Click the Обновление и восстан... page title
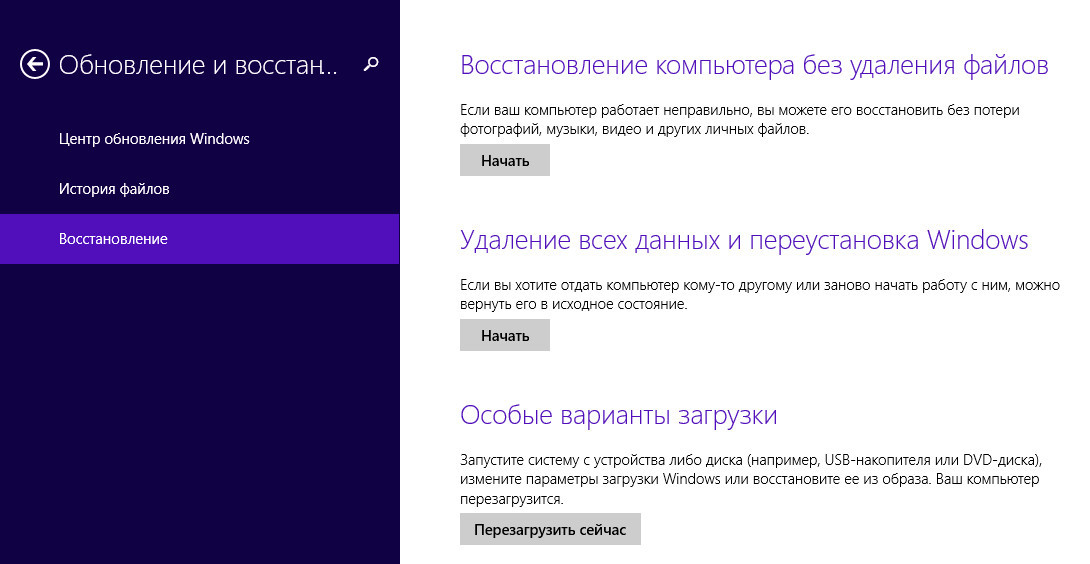This screenshot has height=564, width=1090. pyautogui.click(x=198, y=66)
